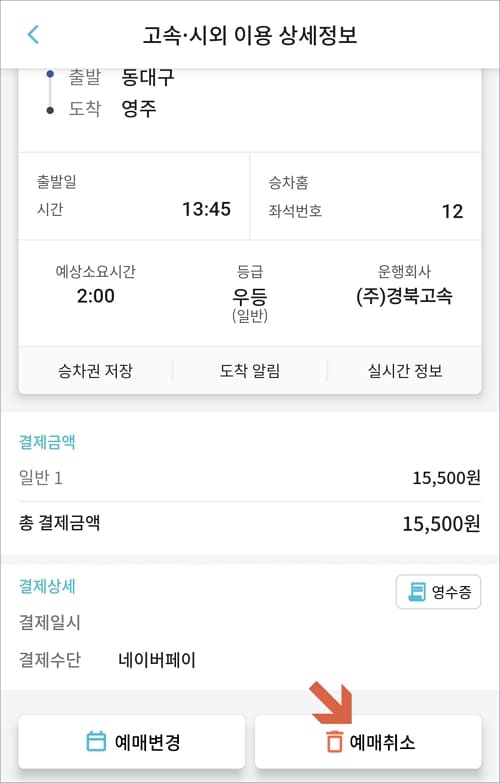Screen dimensions: 500x783
Task: Click the receipt icon next to 영수증
Action: 417,592
